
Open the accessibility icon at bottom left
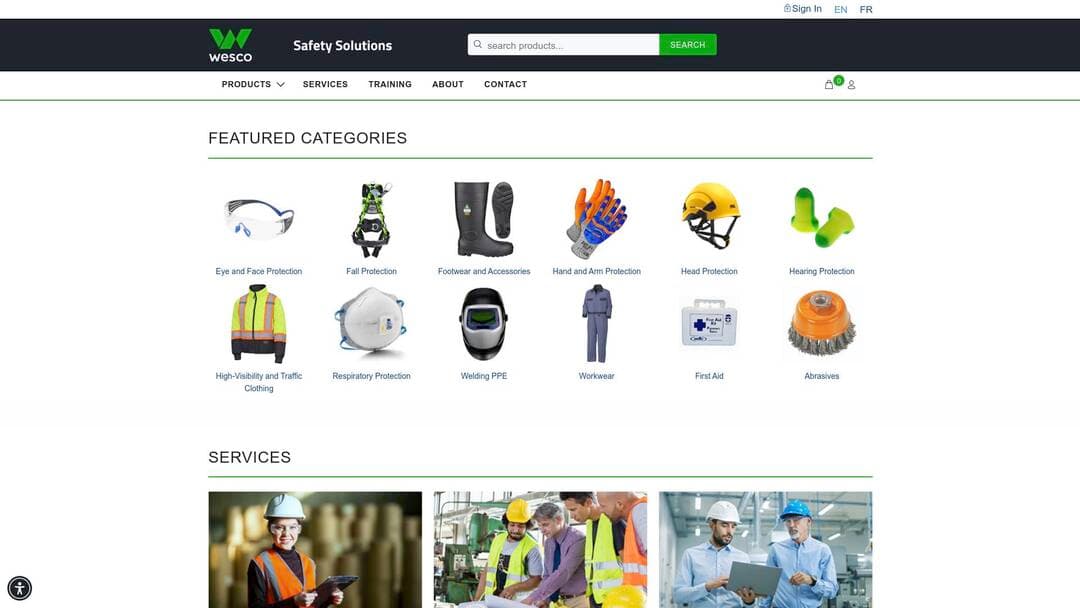(18, 588)
